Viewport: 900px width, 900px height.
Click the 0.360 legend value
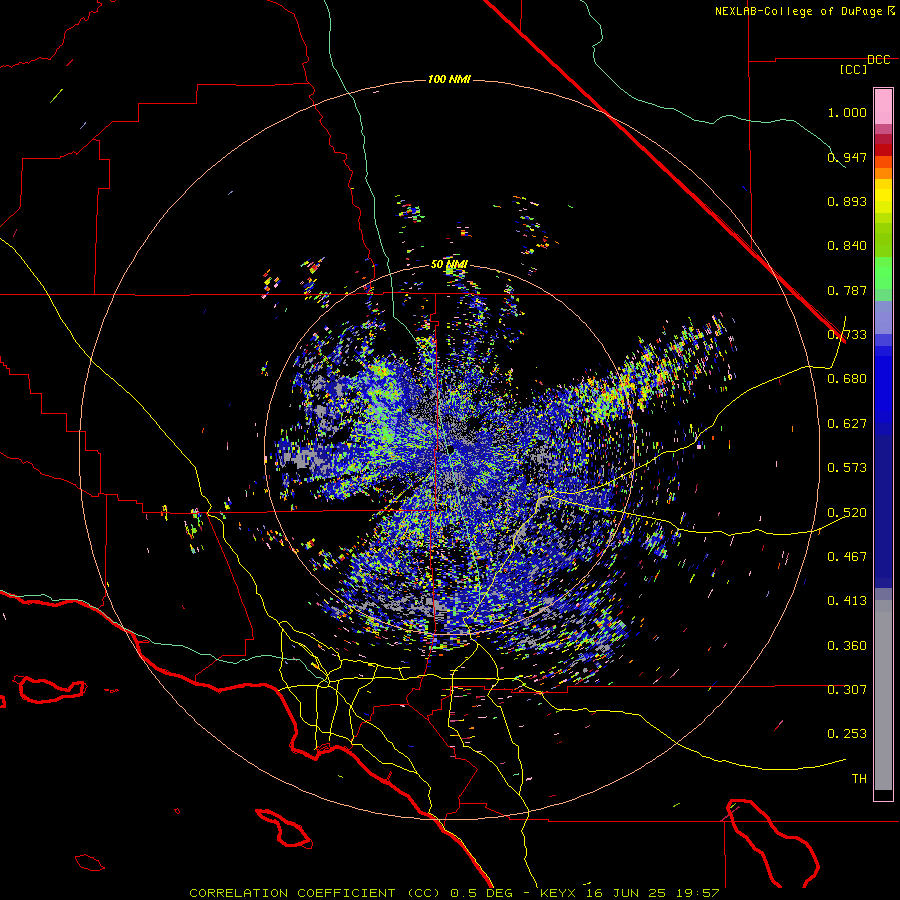[x=847, y=646]
